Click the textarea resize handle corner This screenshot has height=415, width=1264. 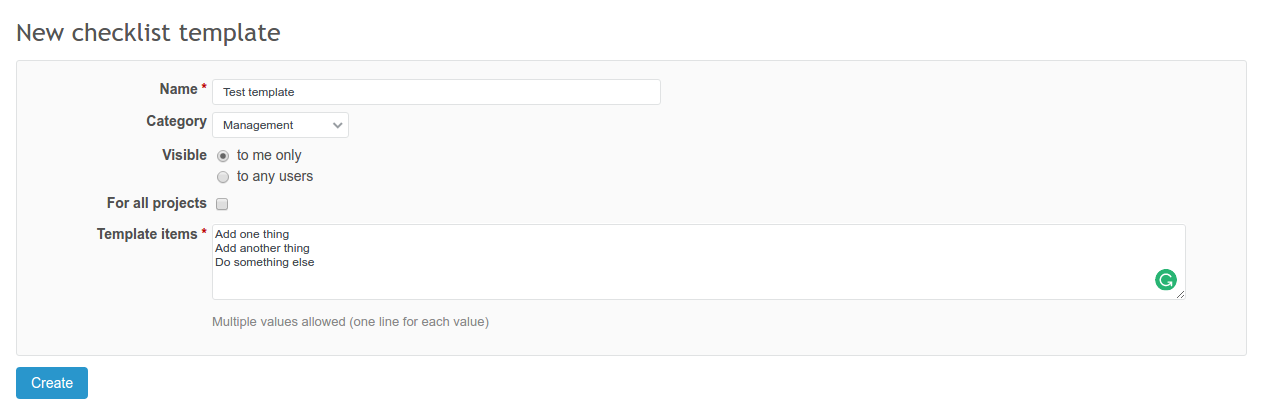point(1181,295)
